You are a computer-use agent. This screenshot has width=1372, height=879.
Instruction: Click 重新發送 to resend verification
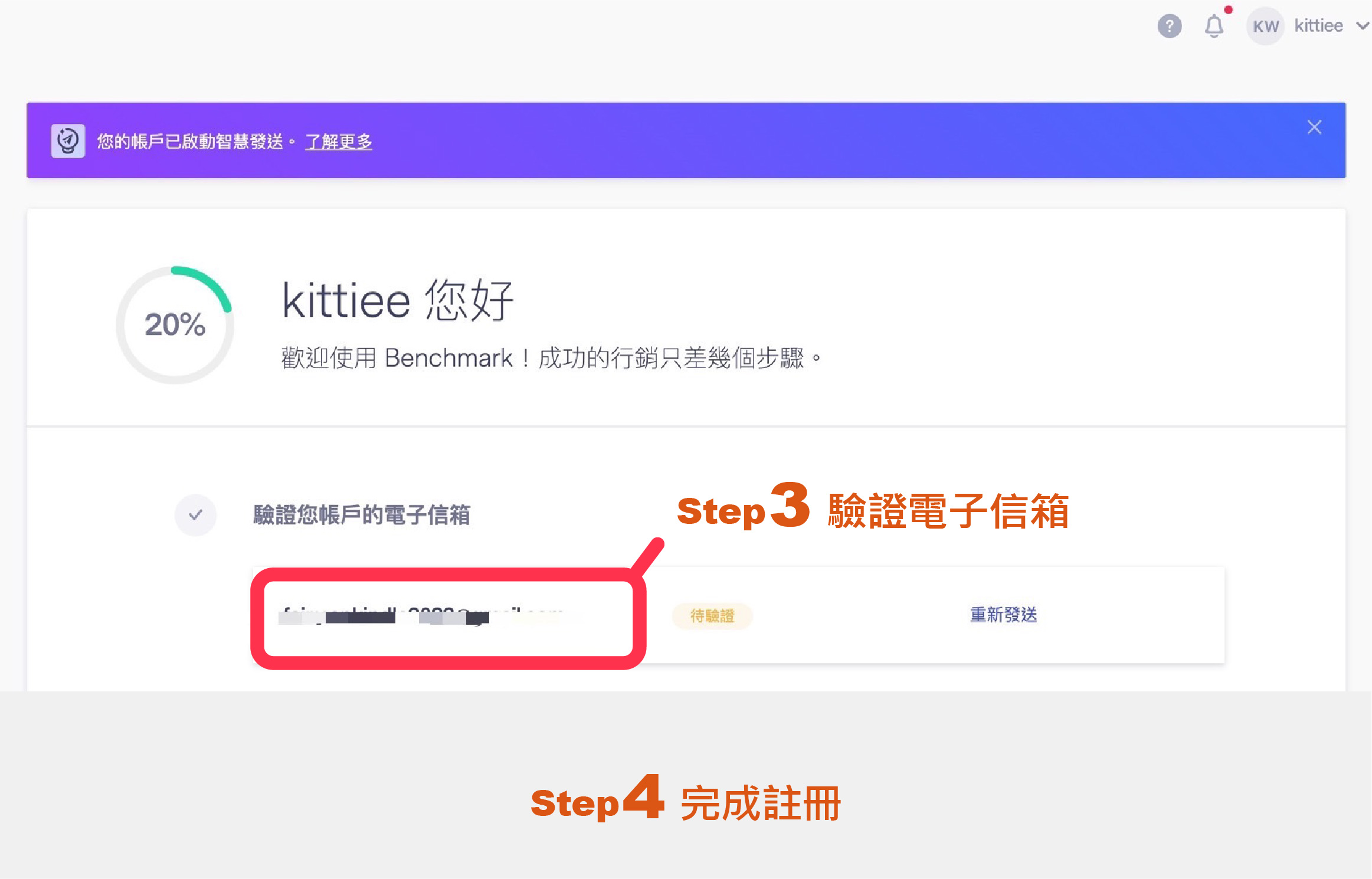pyautogui.click(x=1003, y=615)
